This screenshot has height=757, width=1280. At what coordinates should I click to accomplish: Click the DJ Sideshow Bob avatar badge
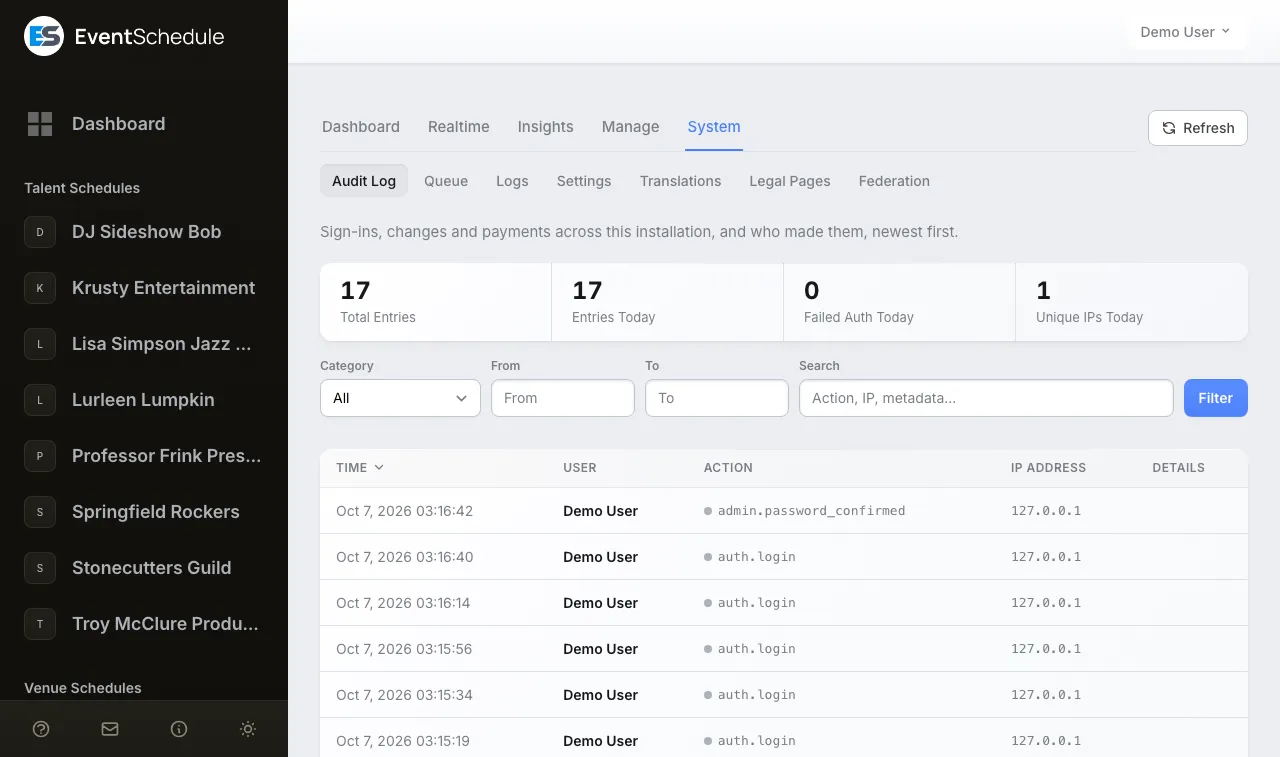pyautogui.click(x=40, y=232)
